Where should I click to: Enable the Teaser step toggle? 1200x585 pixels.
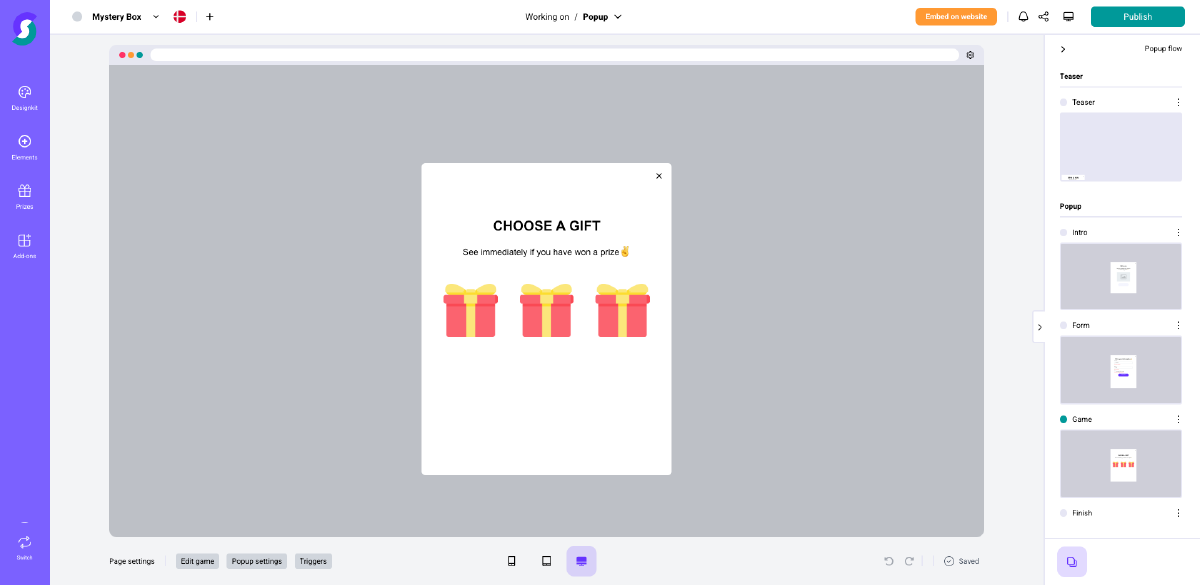click(x=1062, y=101)
